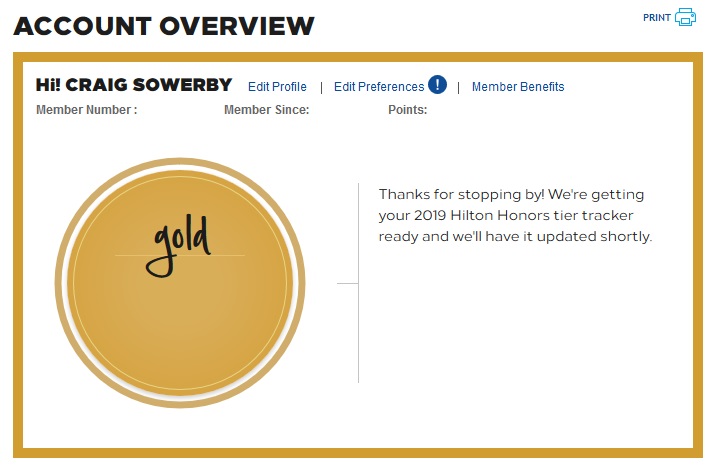Click separator between Edit Profile and Preferences
The image size is (722, 473).
pyautogui.click(x=321, y=87)
